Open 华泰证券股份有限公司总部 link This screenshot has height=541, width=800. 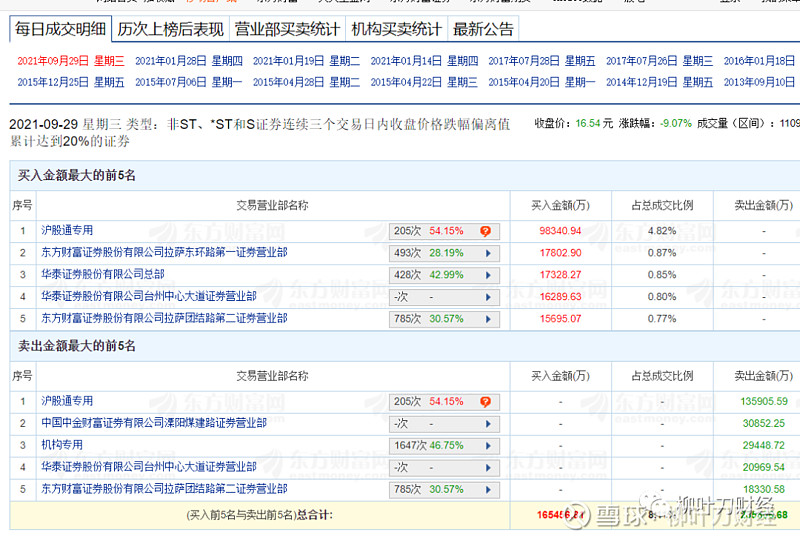pyautogui.click(x=103, y=274)
